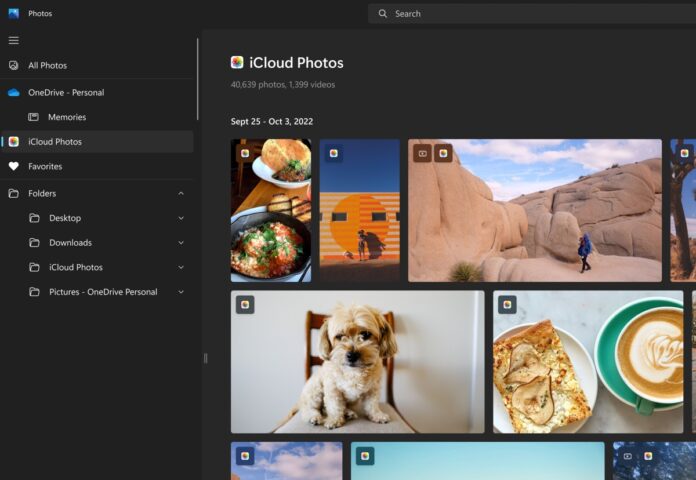Click the iCloud Photos sidebar icon
The width and height of the screenshot is (696, 480).
pos(14,142)
